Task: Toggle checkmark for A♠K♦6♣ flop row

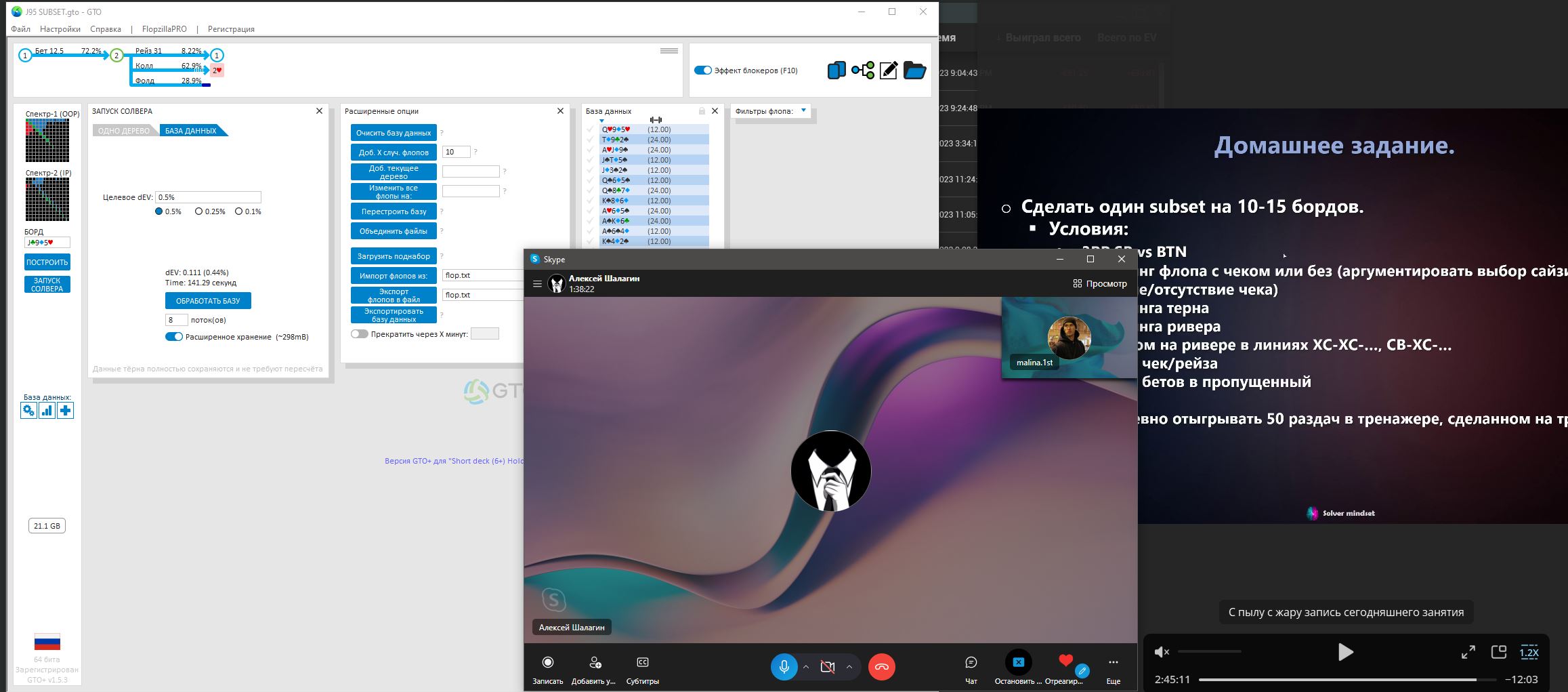Action: tap(591, 221)
